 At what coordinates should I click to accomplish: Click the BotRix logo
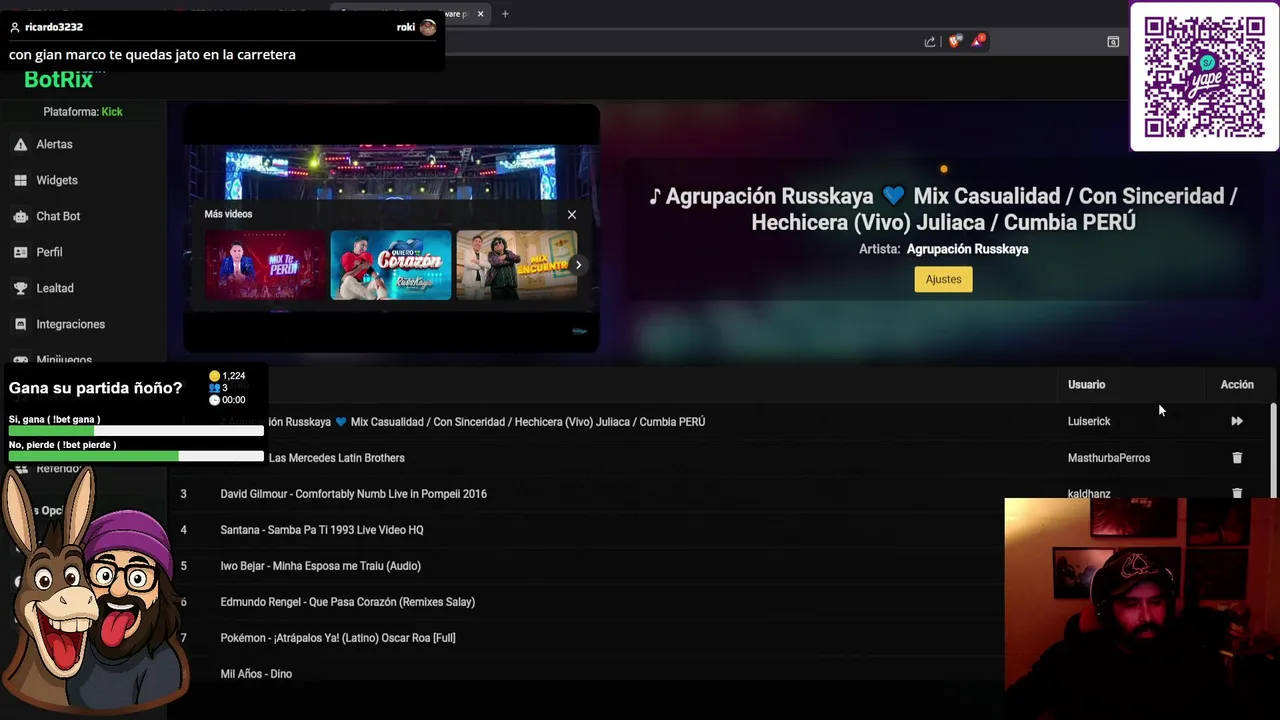[59, 80]
